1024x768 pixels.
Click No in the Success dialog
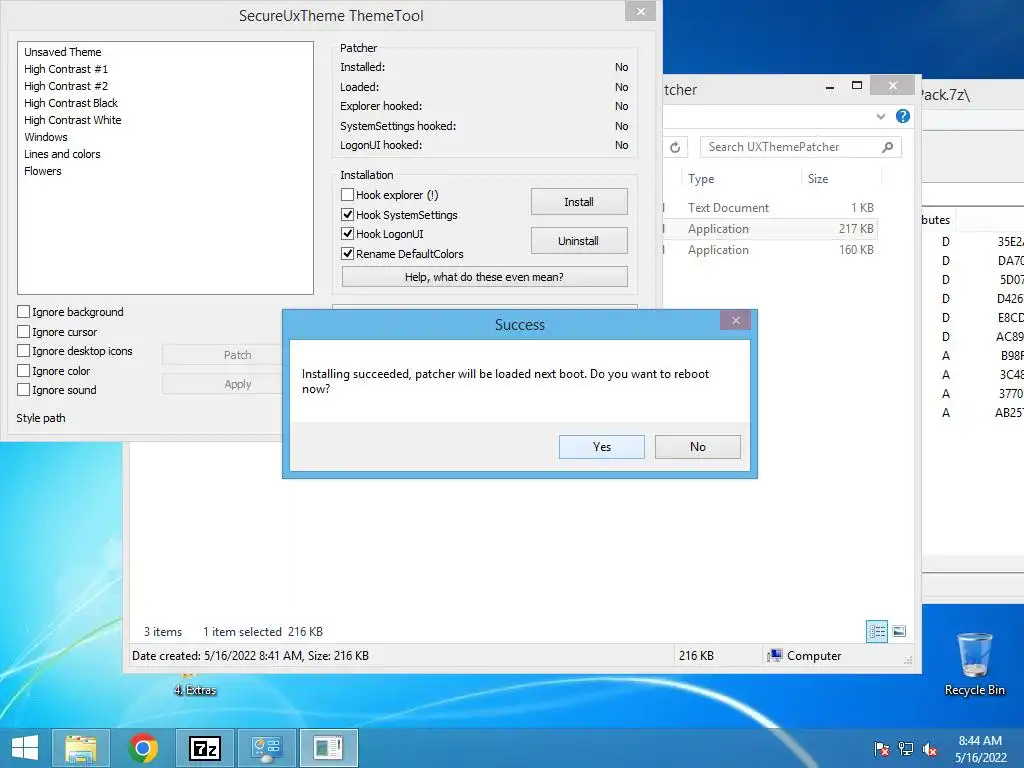(697, 447)
